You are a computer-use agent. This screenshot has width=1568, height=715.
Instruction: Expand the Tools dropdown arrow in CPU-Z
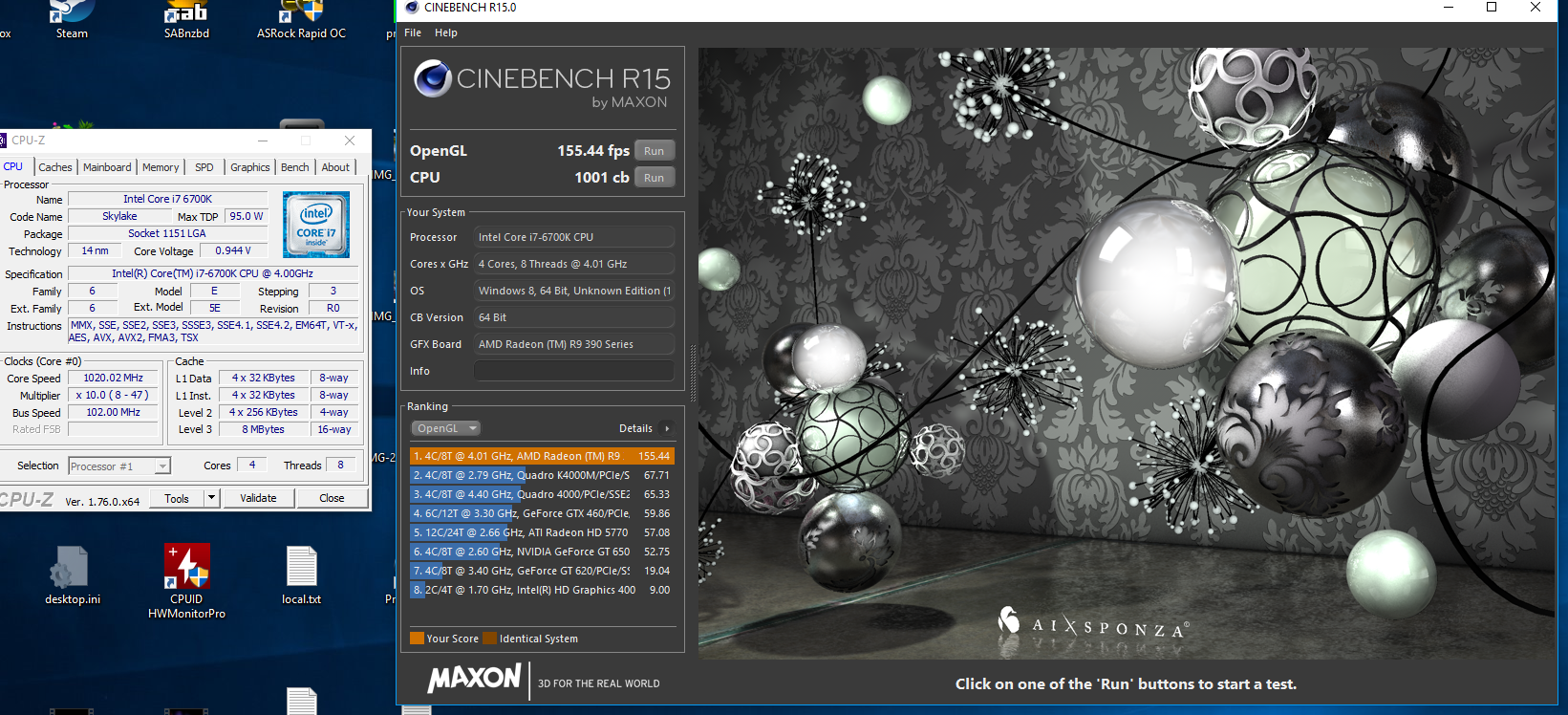point(212,498)
